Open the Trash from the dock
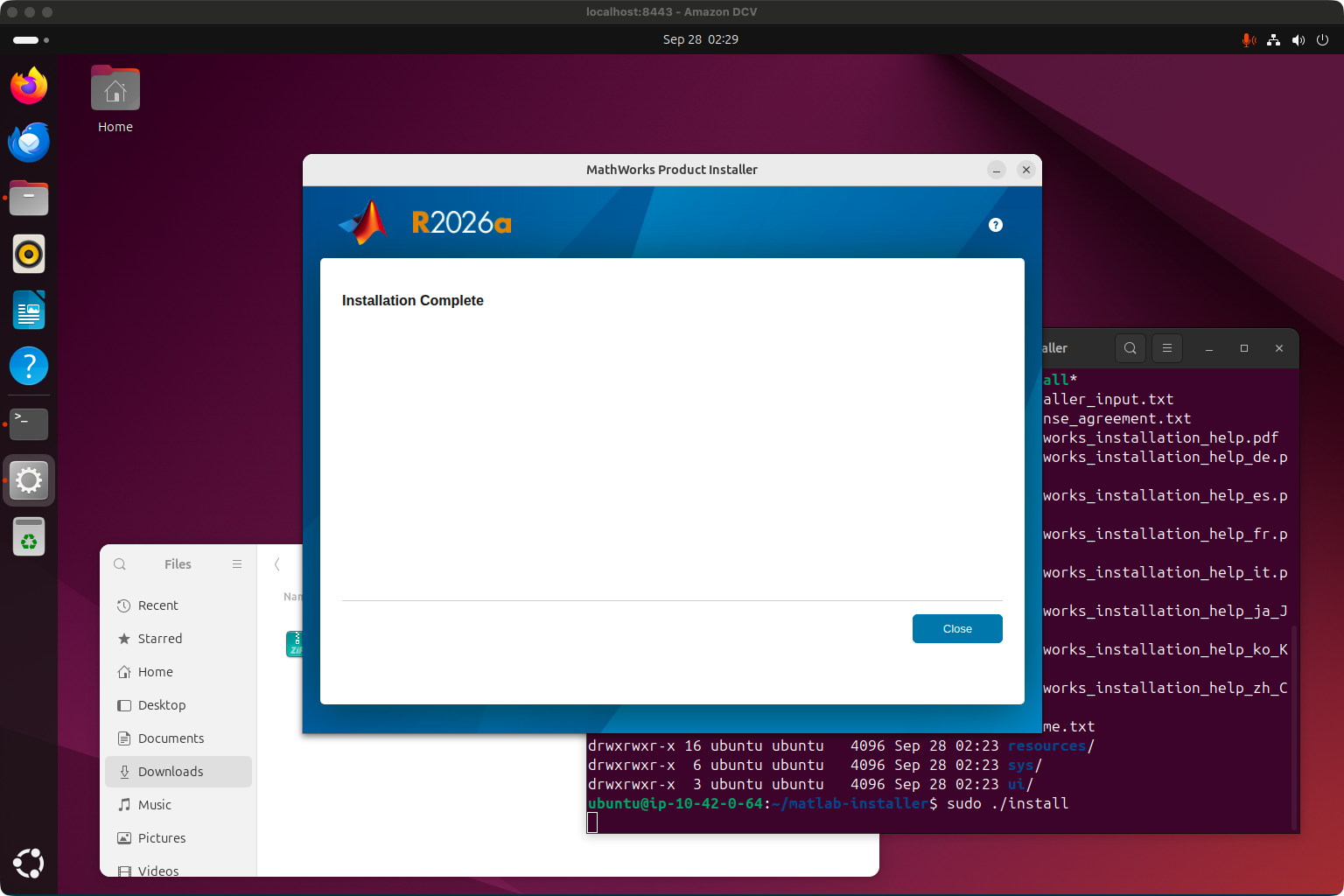Image resolution: width=1344 pixels, height=896 pixels. (x=29, y=535)
